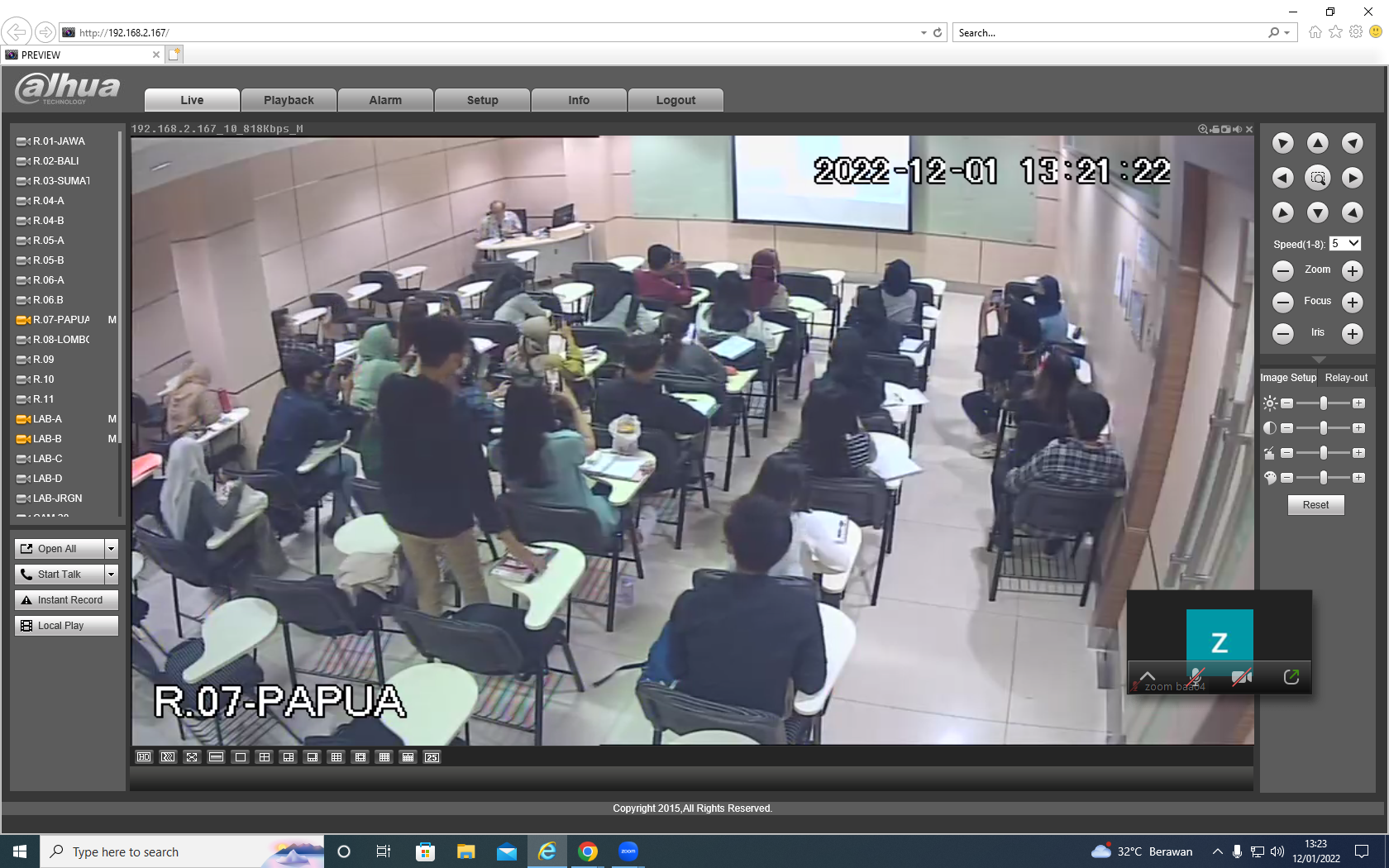
Task: Move PTZ camera diagonally down-right
Action: coord(1353,212)
